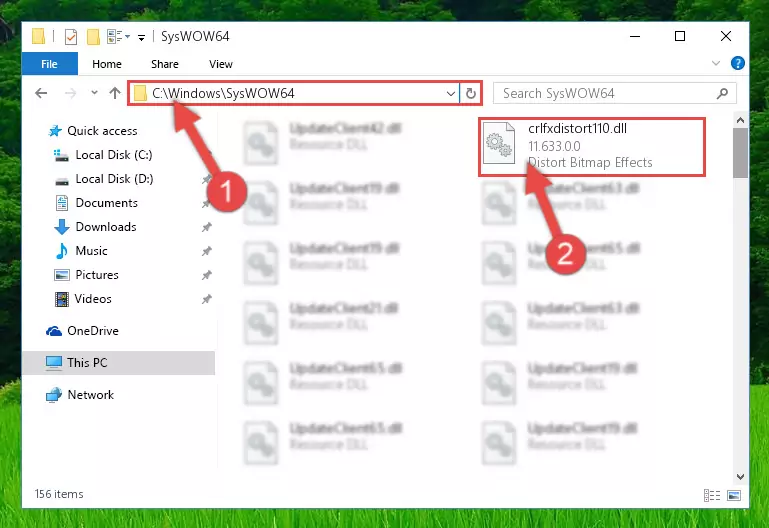Click the pin icon next to Videos
The height and width of the screenshot is (528, 769).
tap(206, 299)
